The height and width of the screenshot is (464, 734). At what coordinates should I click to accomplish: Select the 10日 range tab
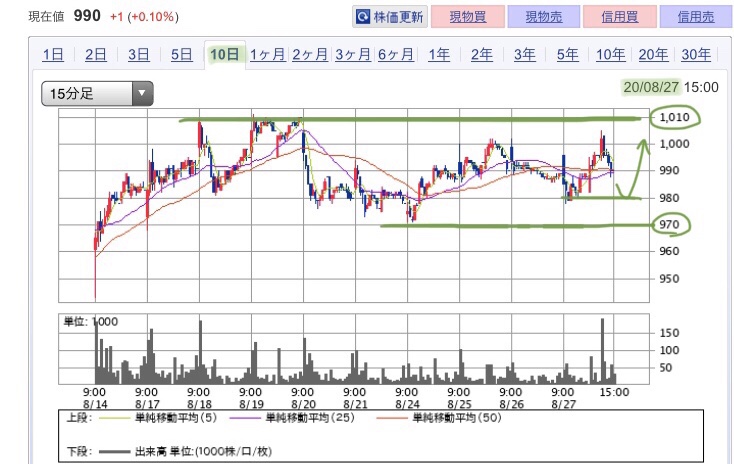225,55
